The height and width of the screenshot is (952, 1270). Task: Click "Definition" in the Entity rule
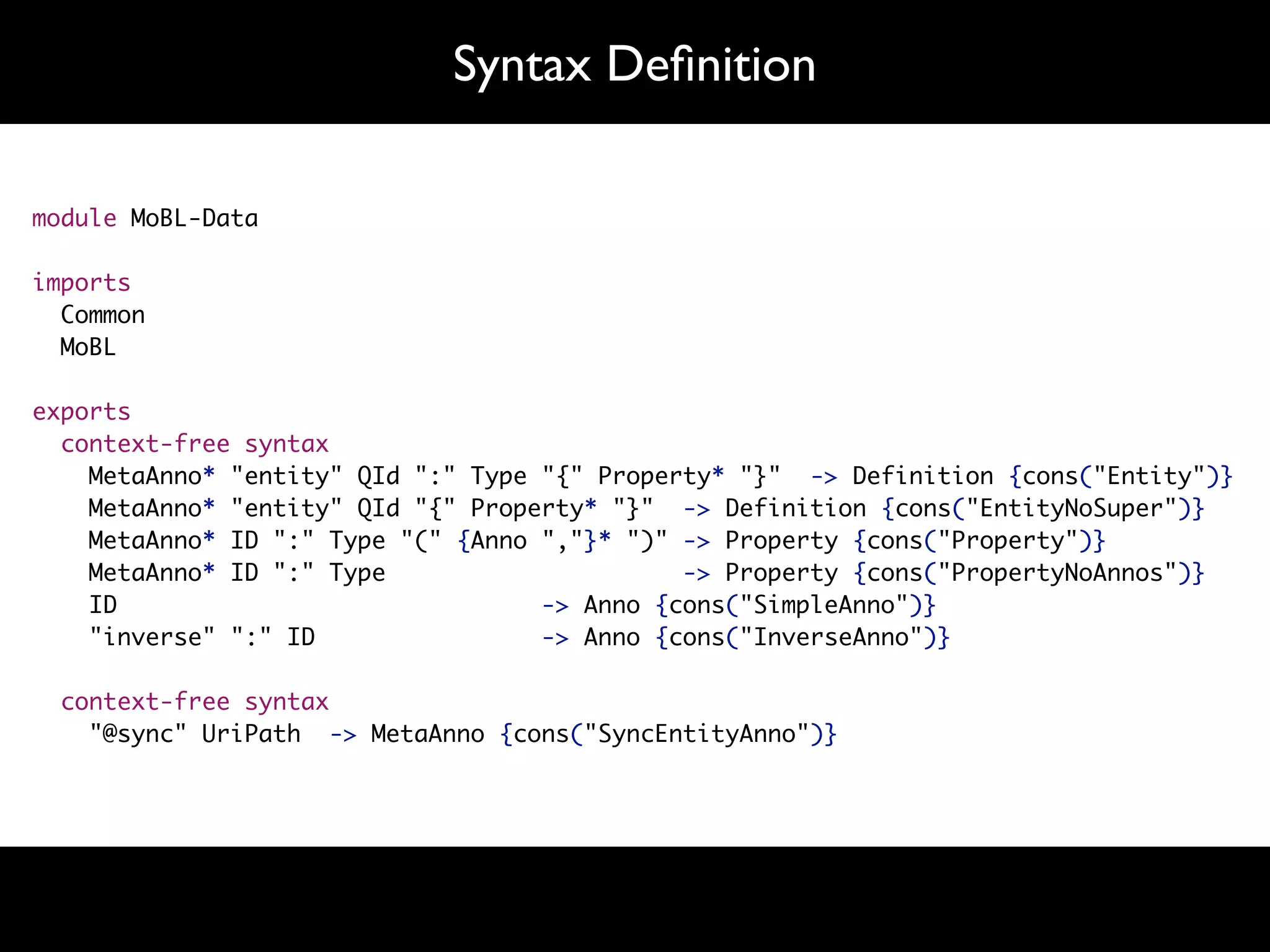click(x=923, y=476)
